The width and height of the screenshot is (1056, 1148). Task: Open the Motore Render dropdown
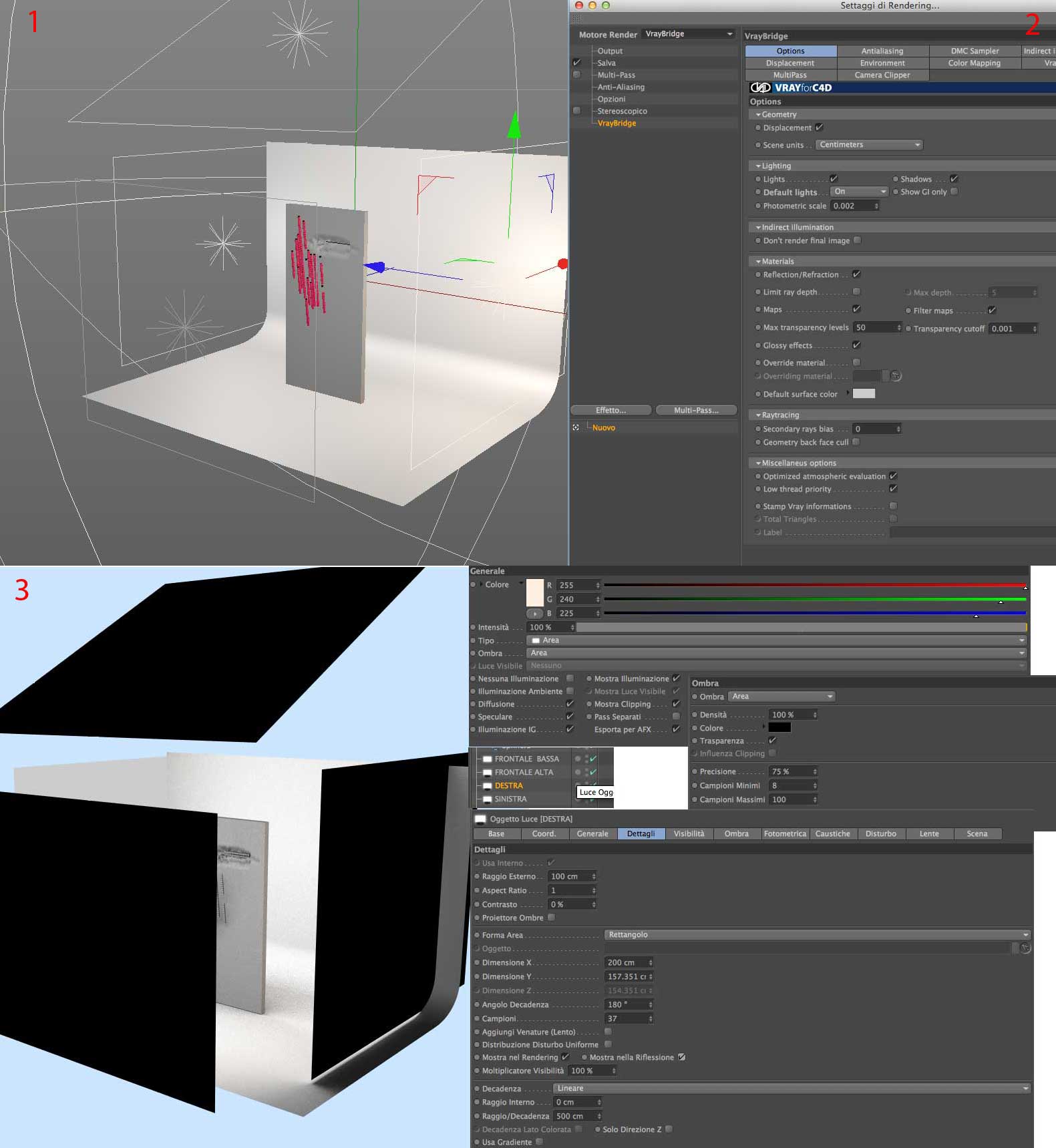(x=688, y=34)
